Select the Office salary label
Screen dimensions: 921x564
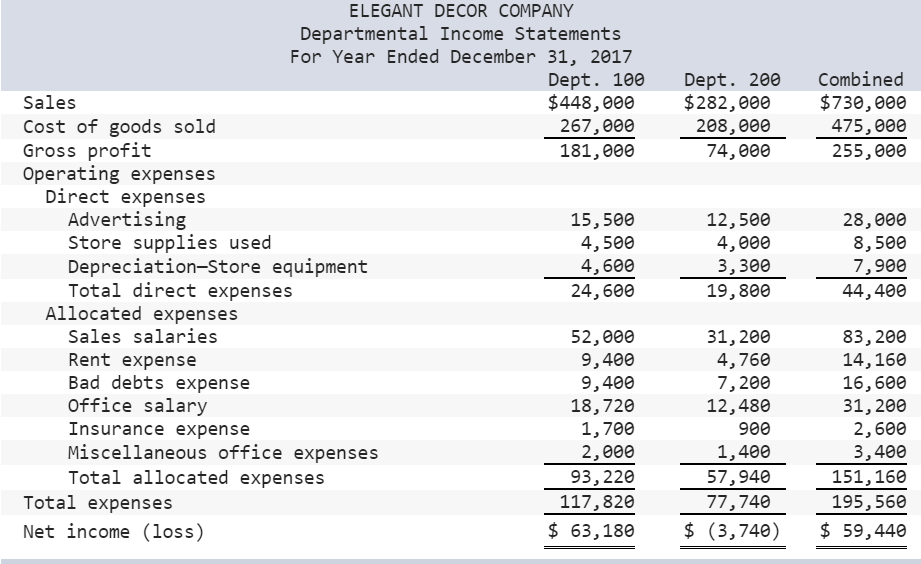click(x=137, y=406)
